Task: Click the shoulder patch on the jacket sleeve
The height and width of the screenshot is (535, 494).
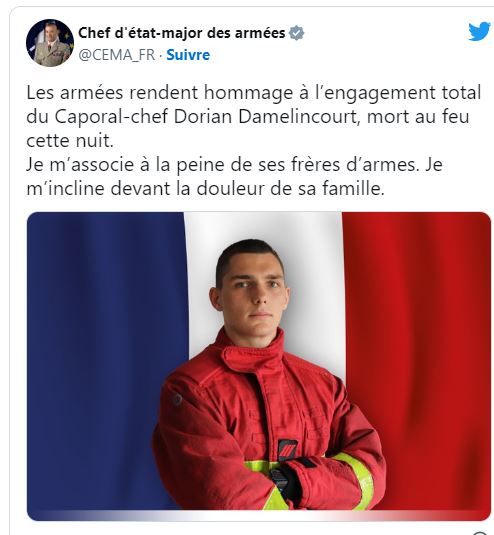Action: coord(176,399)
